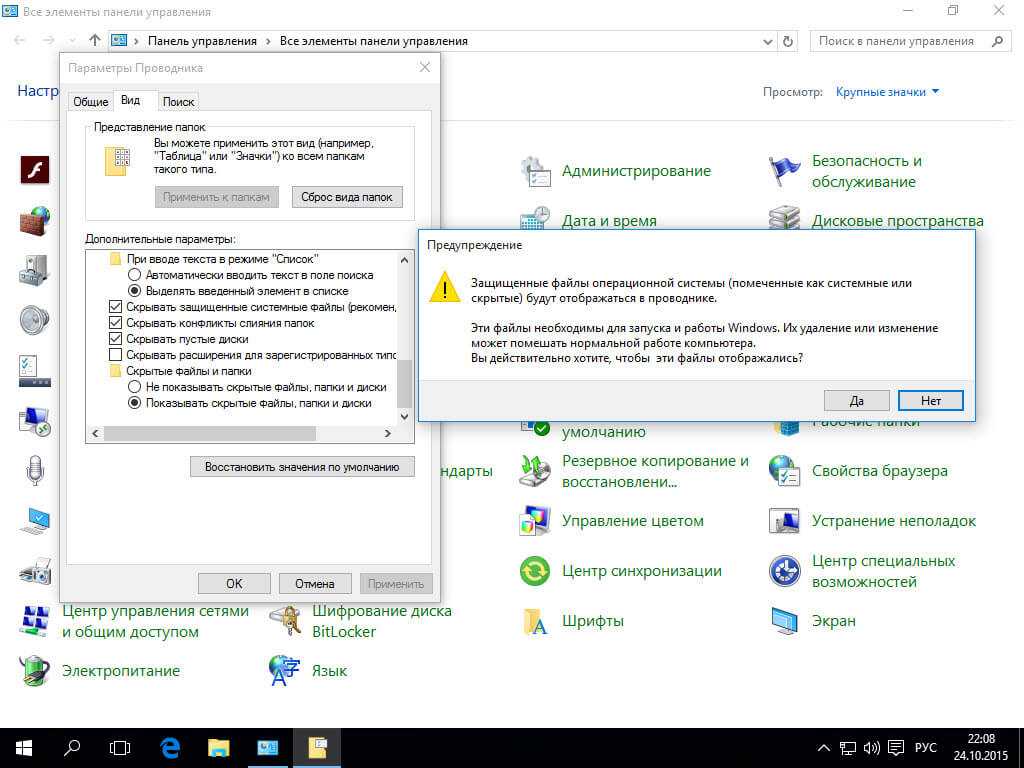The width and height of the screenshot is (1024, 768).
Task: Enable Скрывать расширения для зарегистрированных типов checkbox
Action: pyautogui.click(x=115, y=355)
